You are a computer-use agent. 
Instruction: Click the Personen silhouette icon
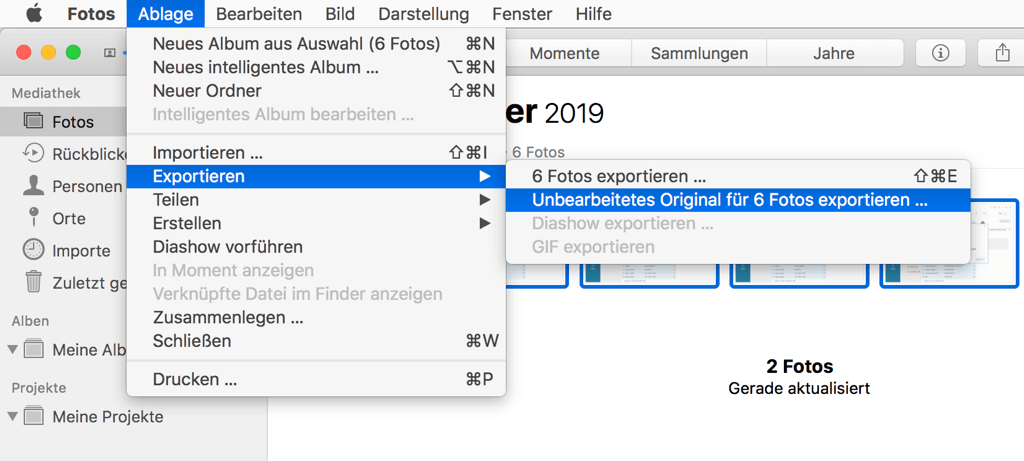[33, 186]
